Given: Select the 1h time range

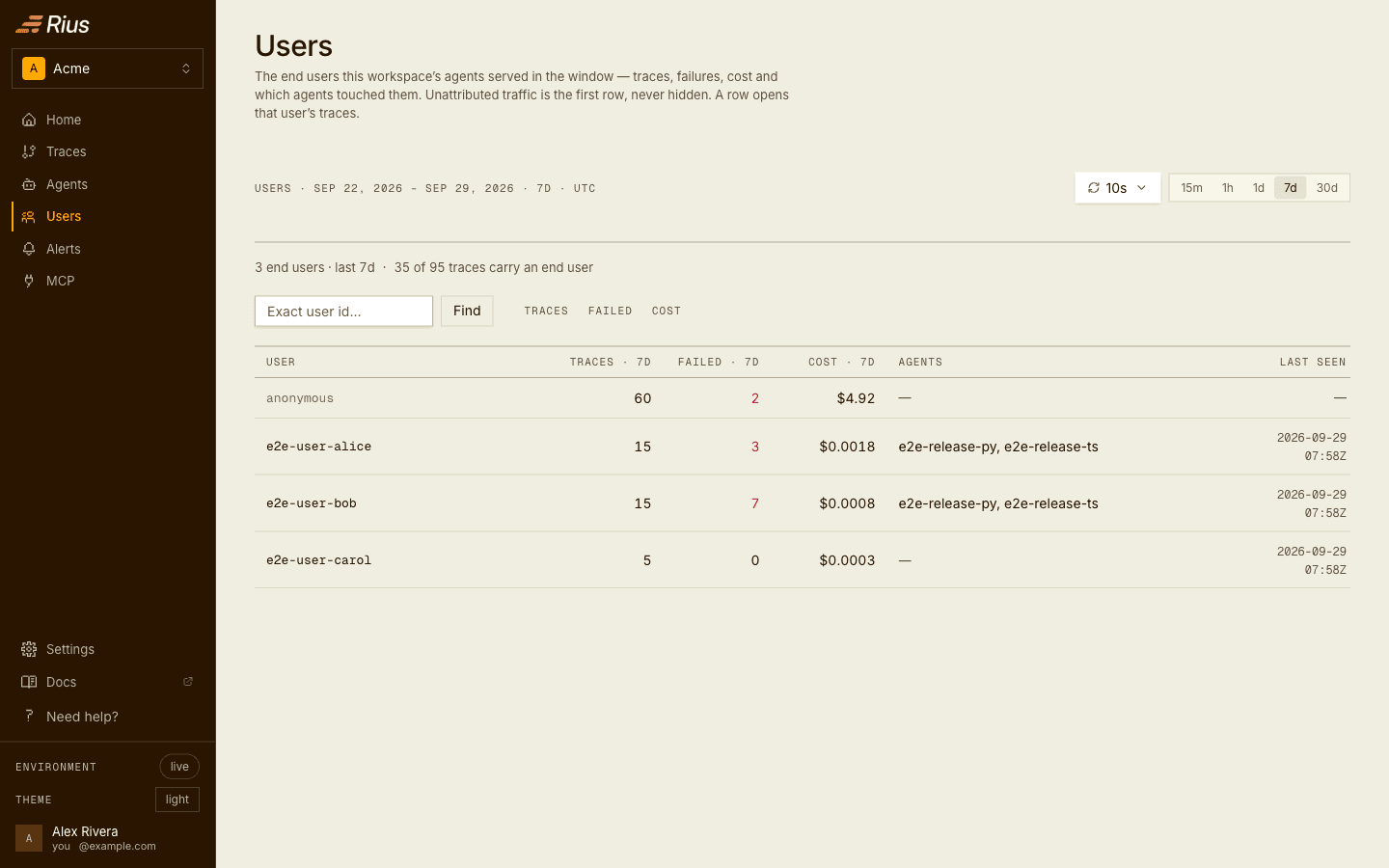Looking at the screenshot, I should (1228, 188).
